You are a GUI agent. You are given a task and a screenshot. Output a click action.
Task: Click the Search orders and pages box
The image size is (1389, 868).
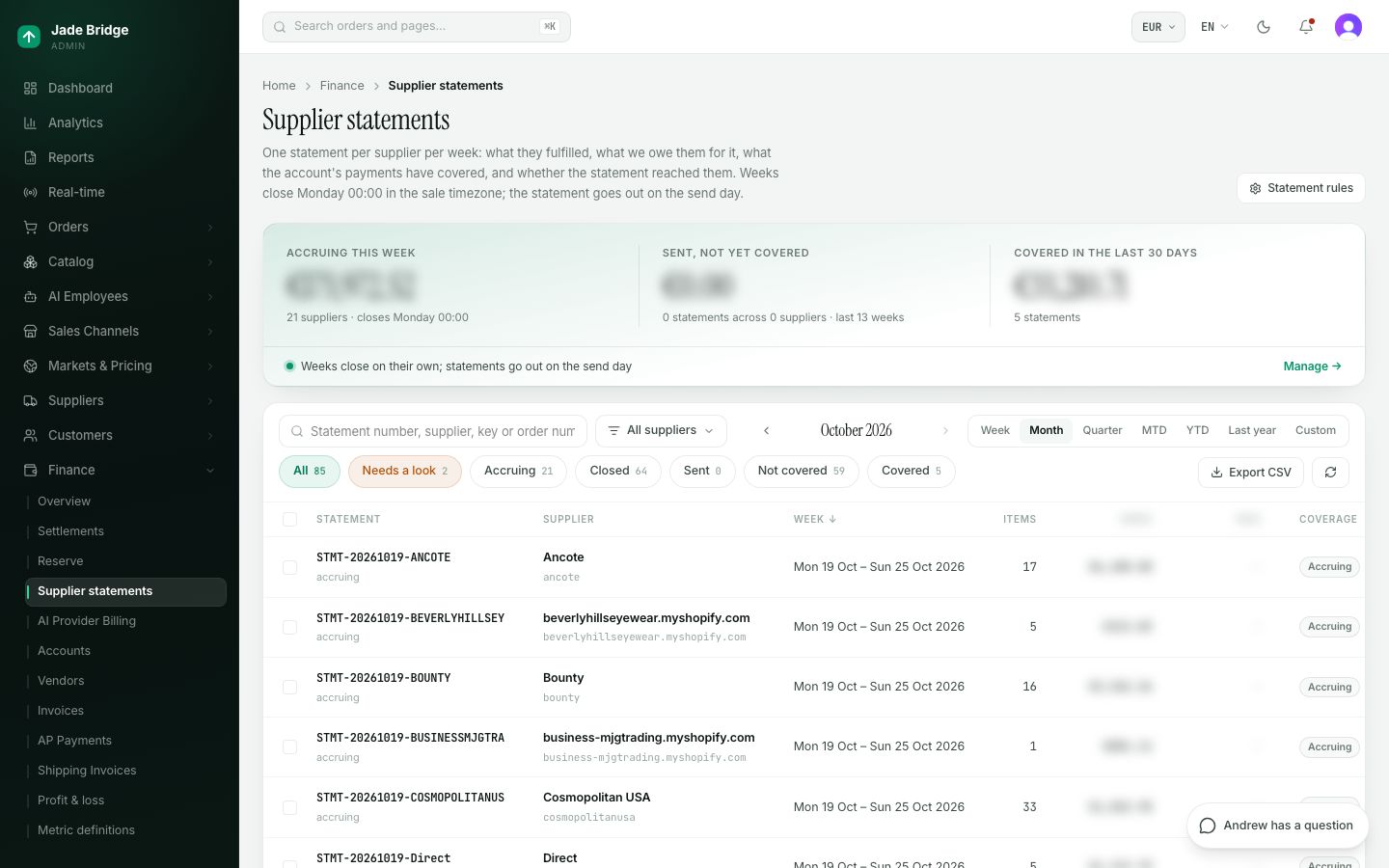(417, 27)
